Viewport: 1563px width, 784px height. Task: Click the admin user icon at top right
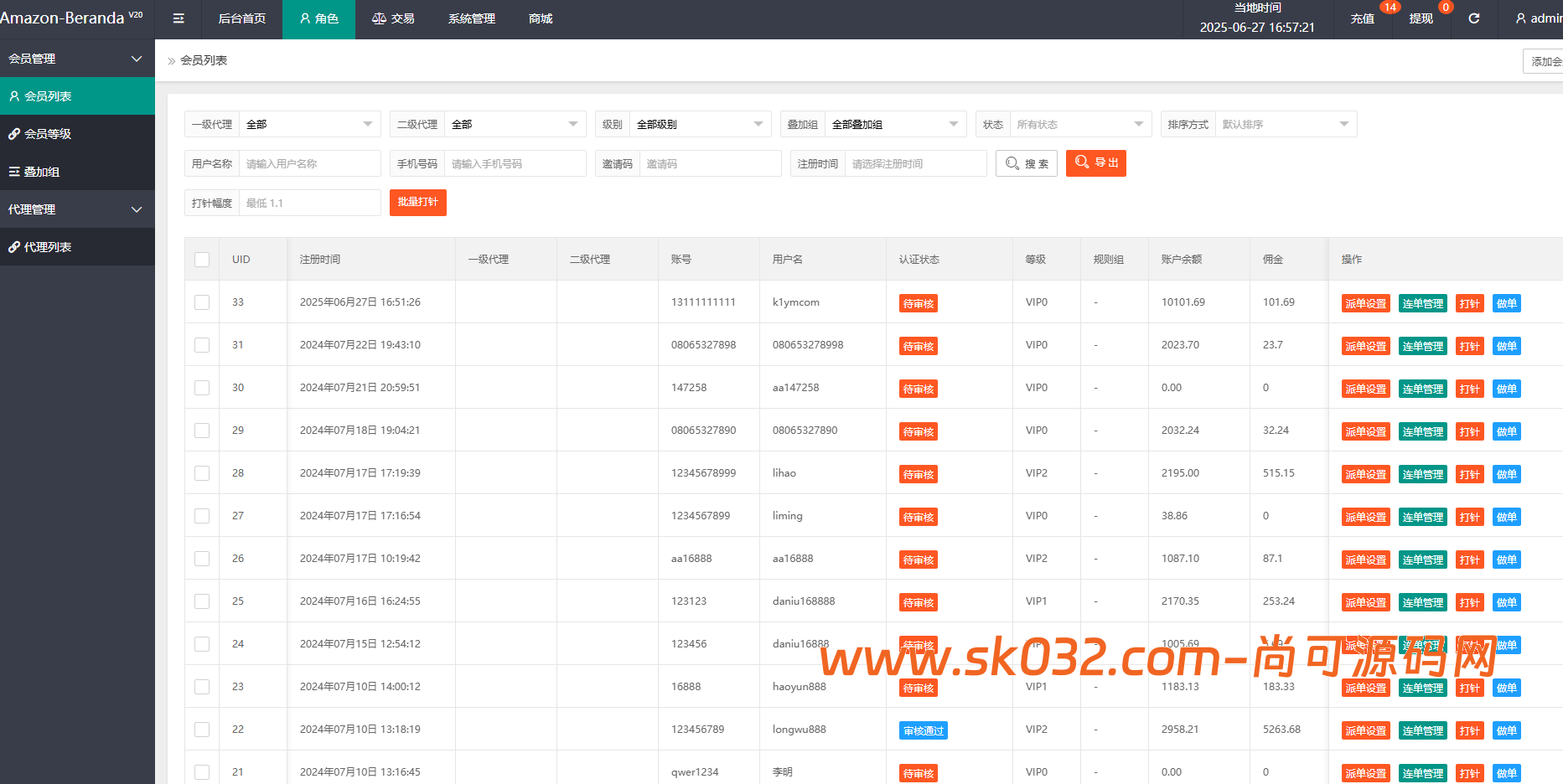coord(1519,18)
